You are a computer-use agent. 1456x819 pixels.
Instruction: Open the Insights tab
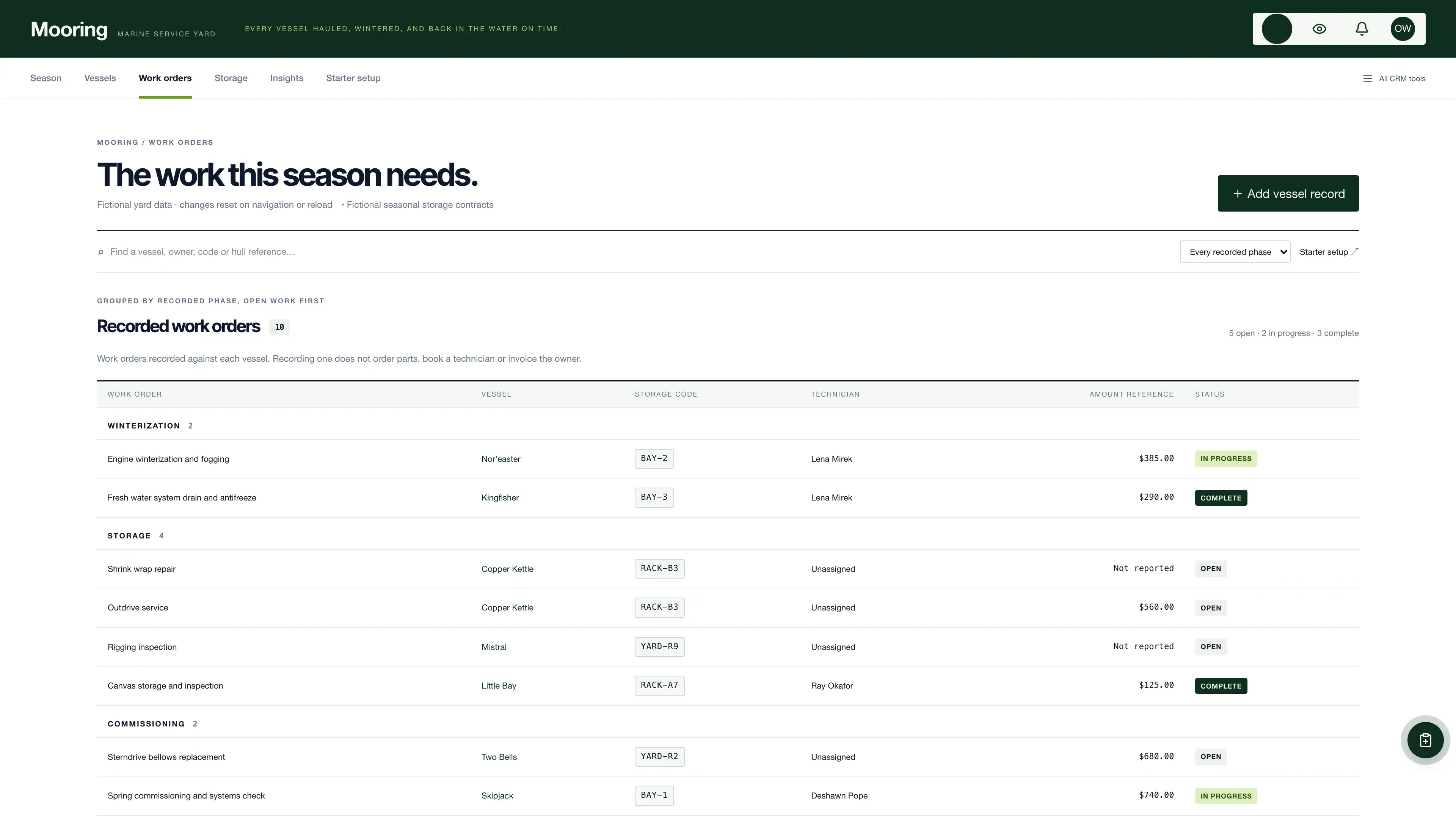click(x=287, y=78)
